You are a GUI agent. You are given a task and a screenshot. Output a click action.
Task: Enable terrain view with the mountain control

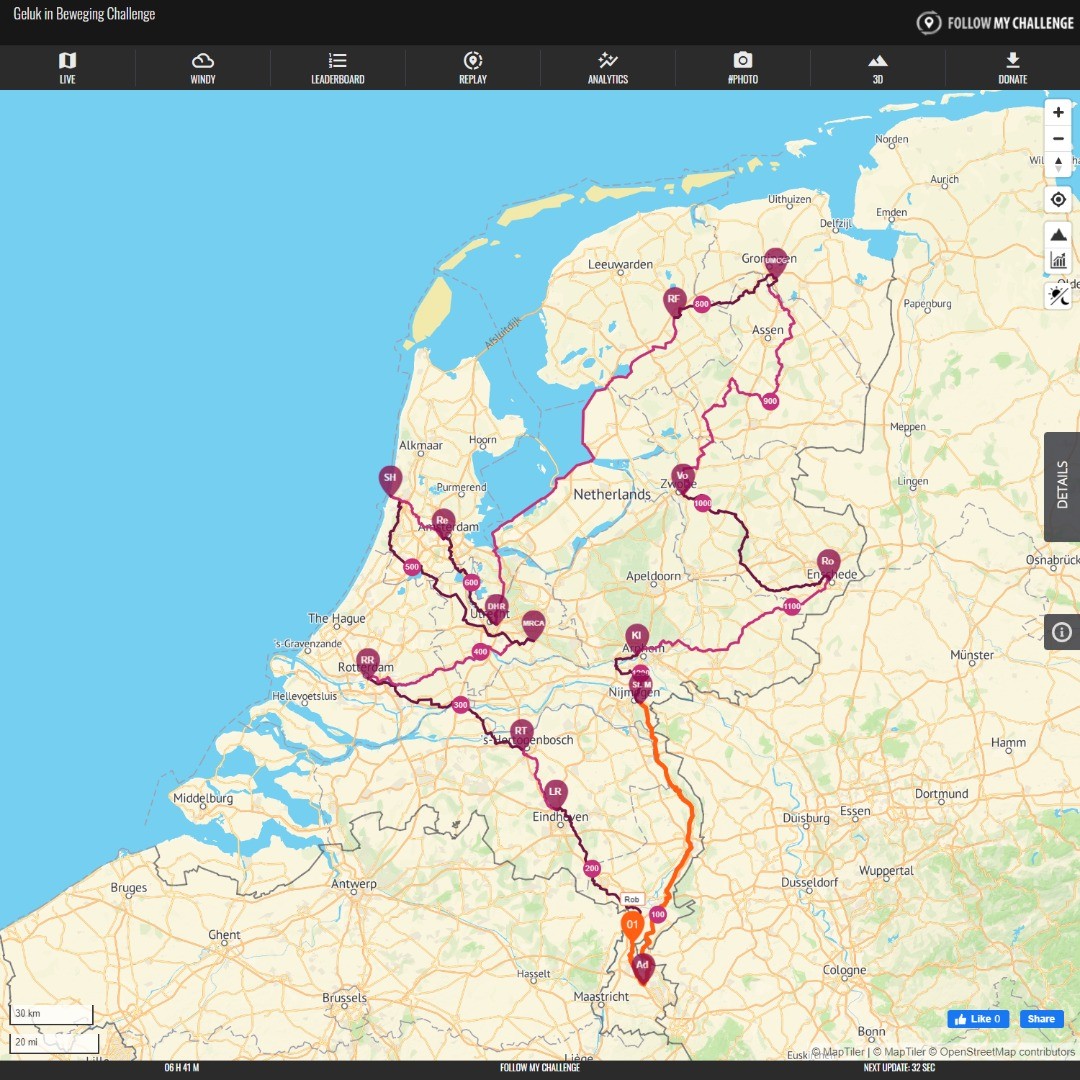coord(1058,232)
